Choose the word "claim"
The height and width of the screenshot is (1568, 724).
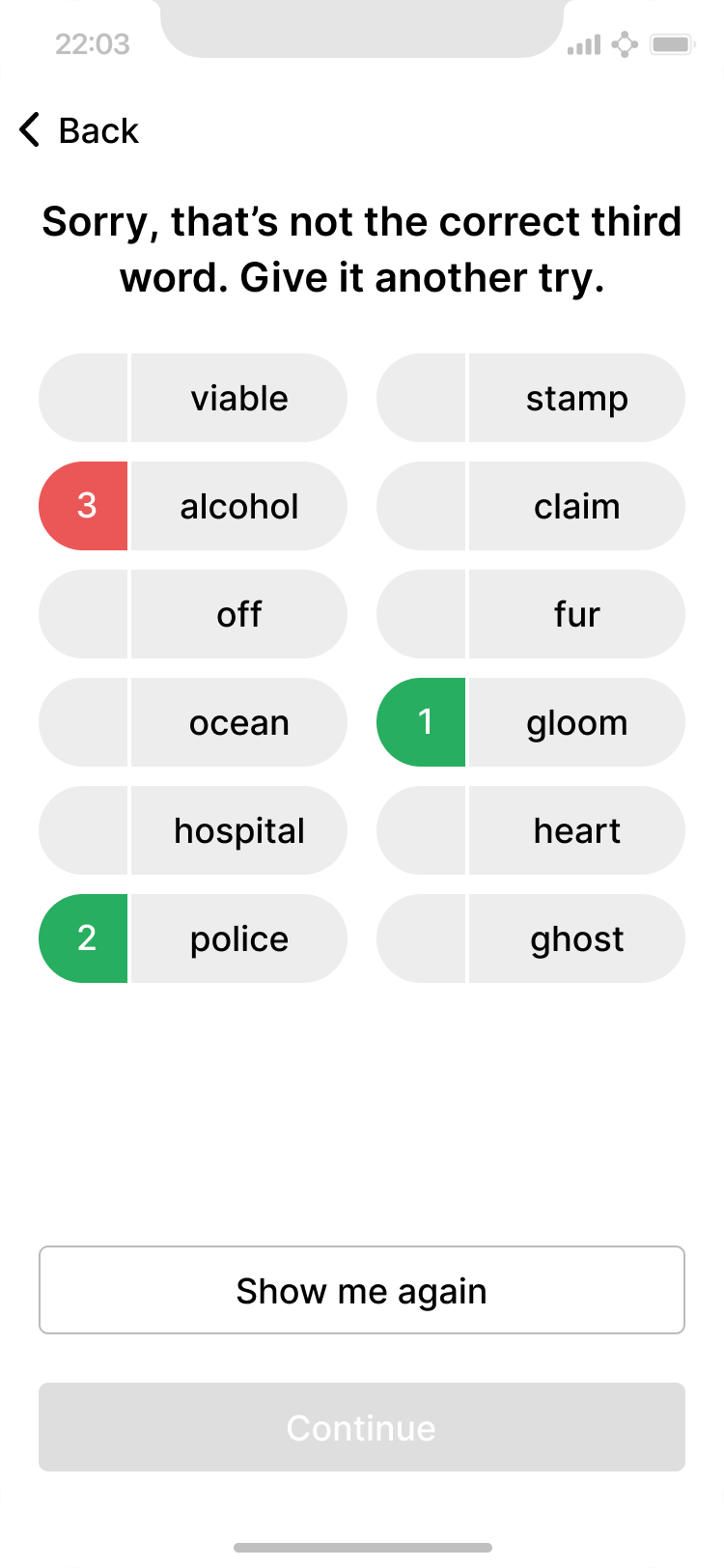click(x=576, y=506)
